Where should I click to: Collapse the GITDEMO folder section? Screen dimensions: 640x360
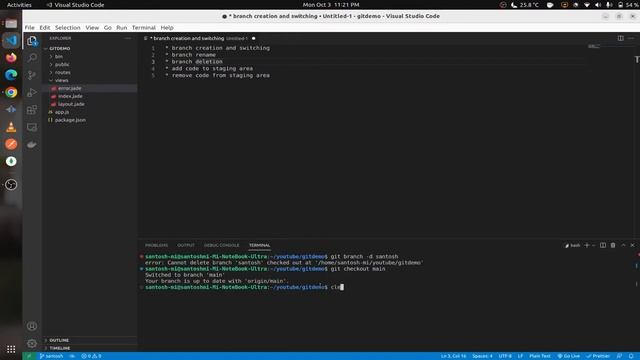pyautogui.click(x=90, y=49)
